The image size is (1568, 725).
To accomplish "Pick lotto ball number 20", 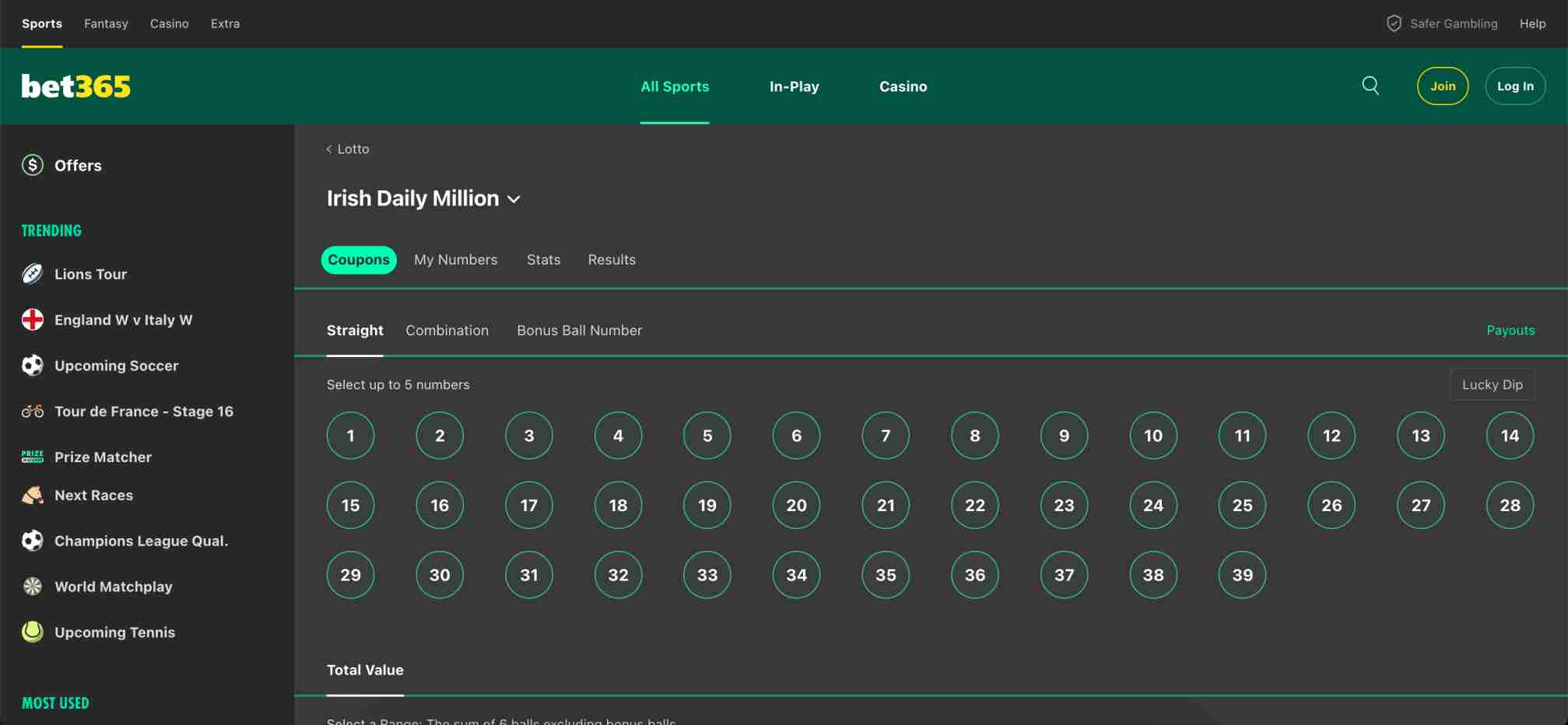I will [x=796, y=505].
